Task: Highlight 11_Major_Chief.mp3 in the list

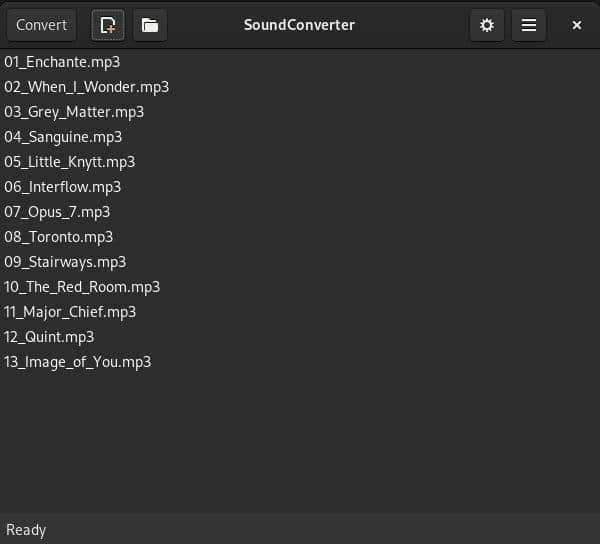Action: click(70, 312)
